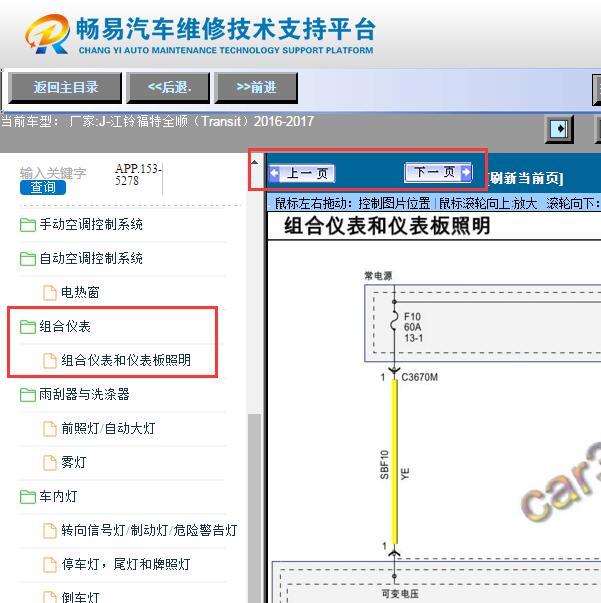Go forward with >>前进 button

coord(256,88)
